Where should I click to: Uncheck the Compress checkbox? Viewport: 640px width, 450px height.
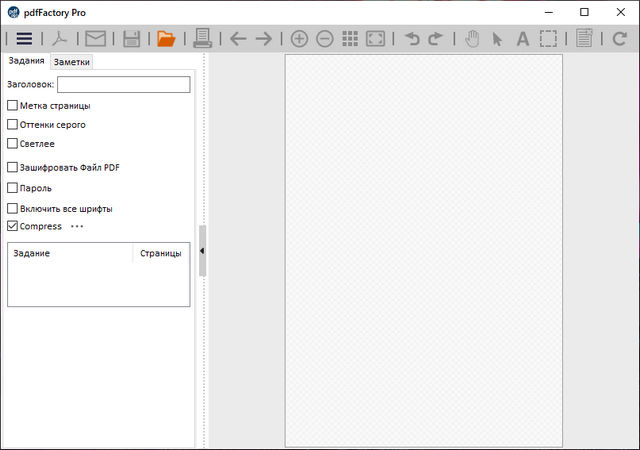(x=13, y=226)
